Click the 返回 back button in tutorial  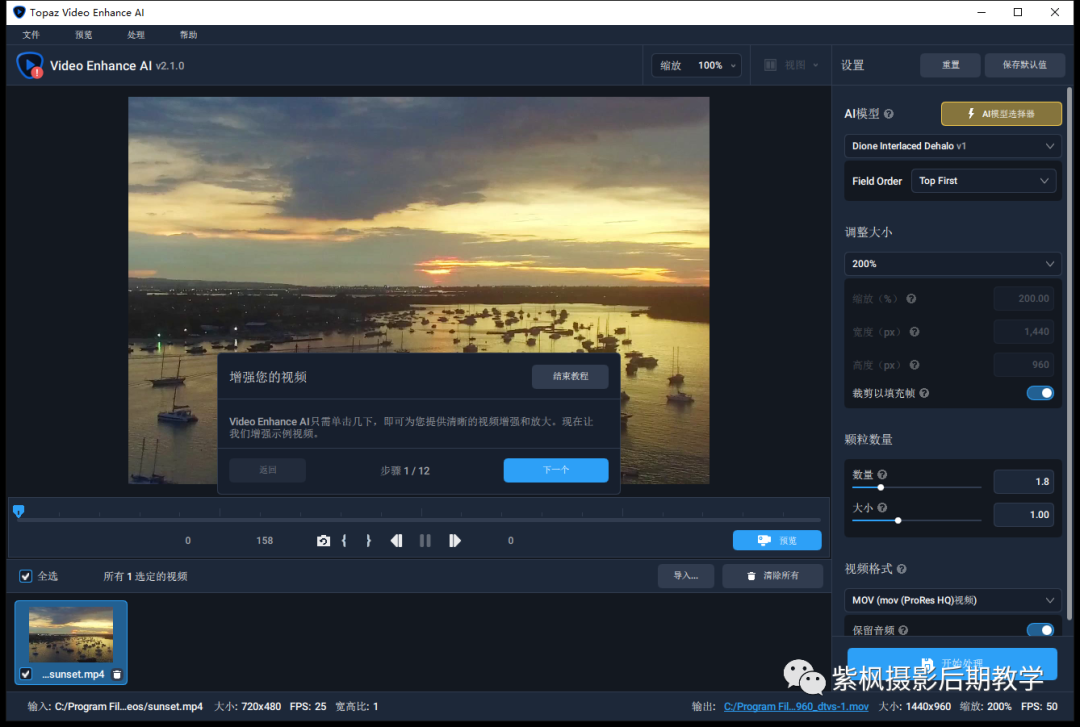point(267,470)
